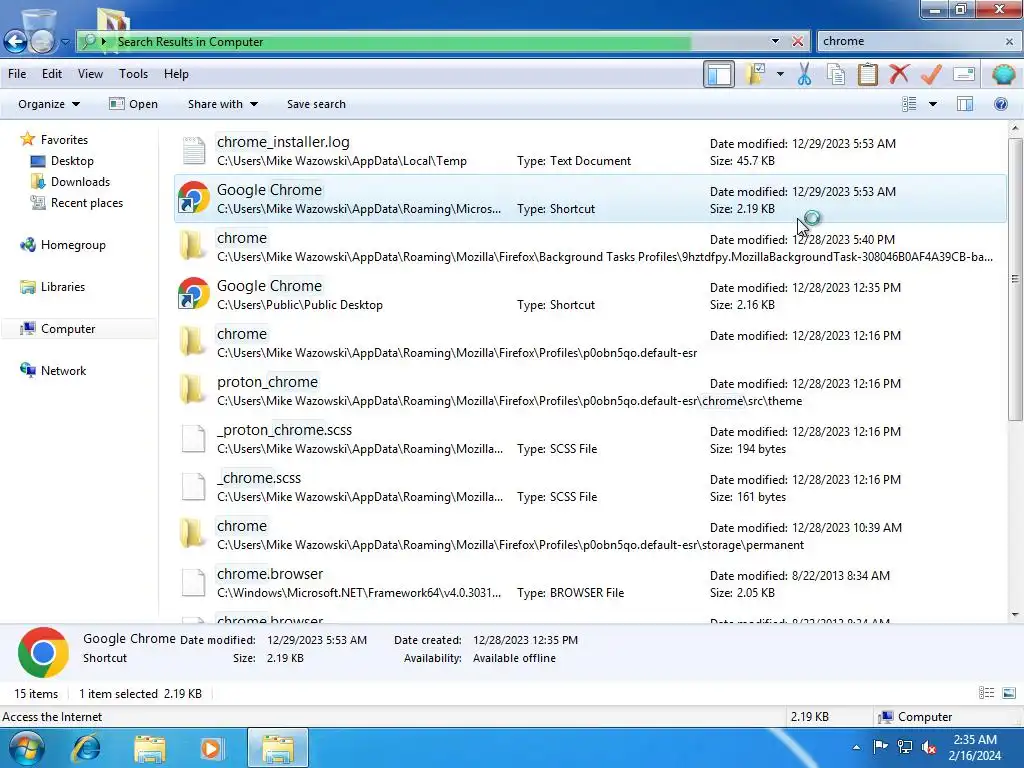Expand the Organize dropdown
The width and height of the screenshot is (1024, 768).
point(49,104)
